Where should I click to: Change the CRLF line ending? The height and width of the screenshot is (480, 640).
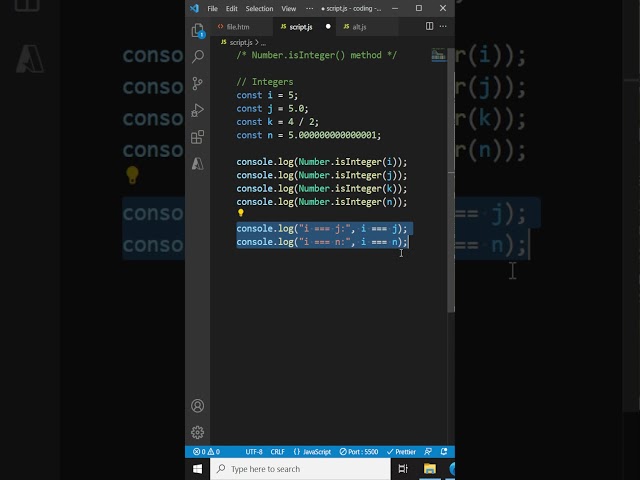(x=278, y=451)
